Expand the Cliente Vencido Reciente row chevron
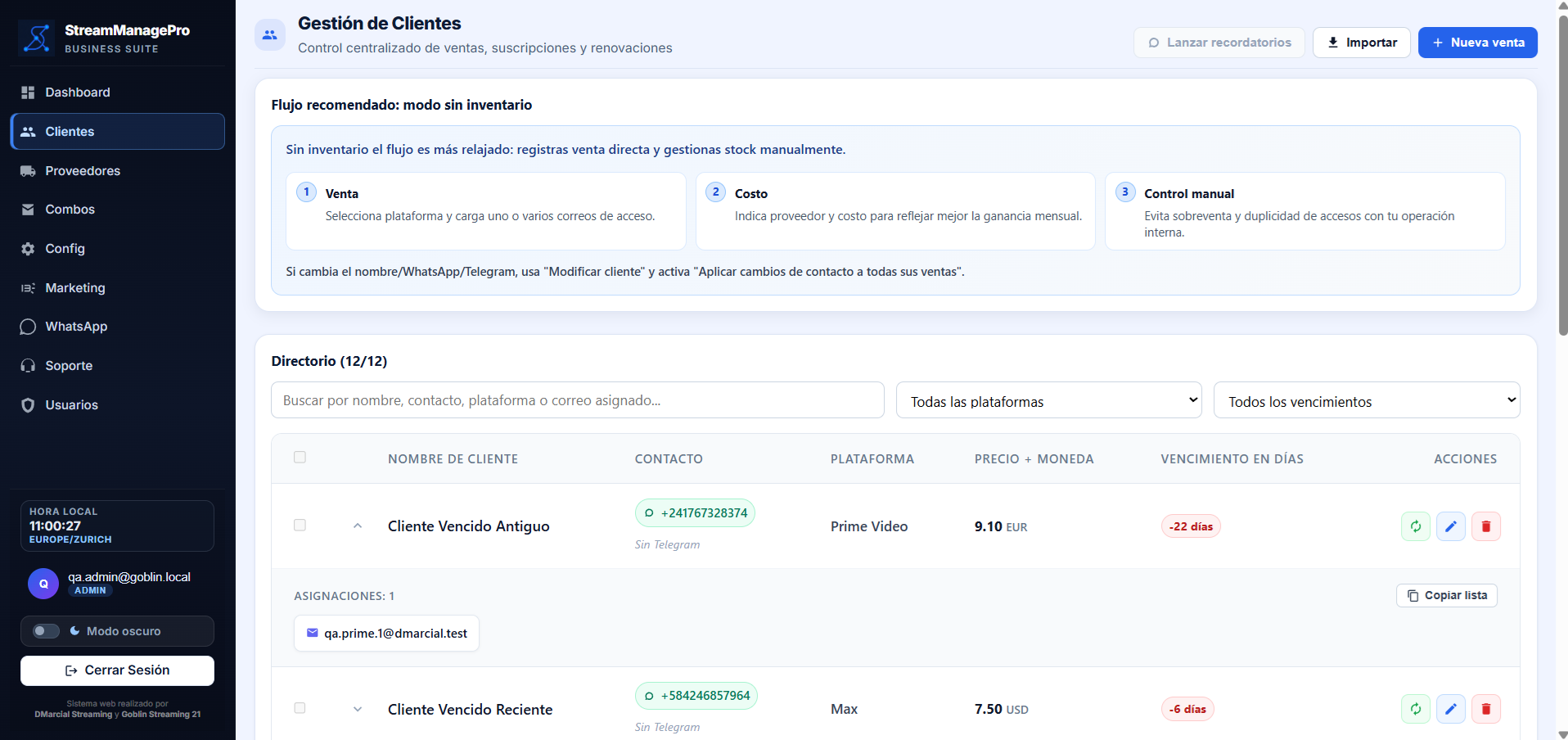Image resolution: width=1568 pixels, height=740 pixels. 358,709
